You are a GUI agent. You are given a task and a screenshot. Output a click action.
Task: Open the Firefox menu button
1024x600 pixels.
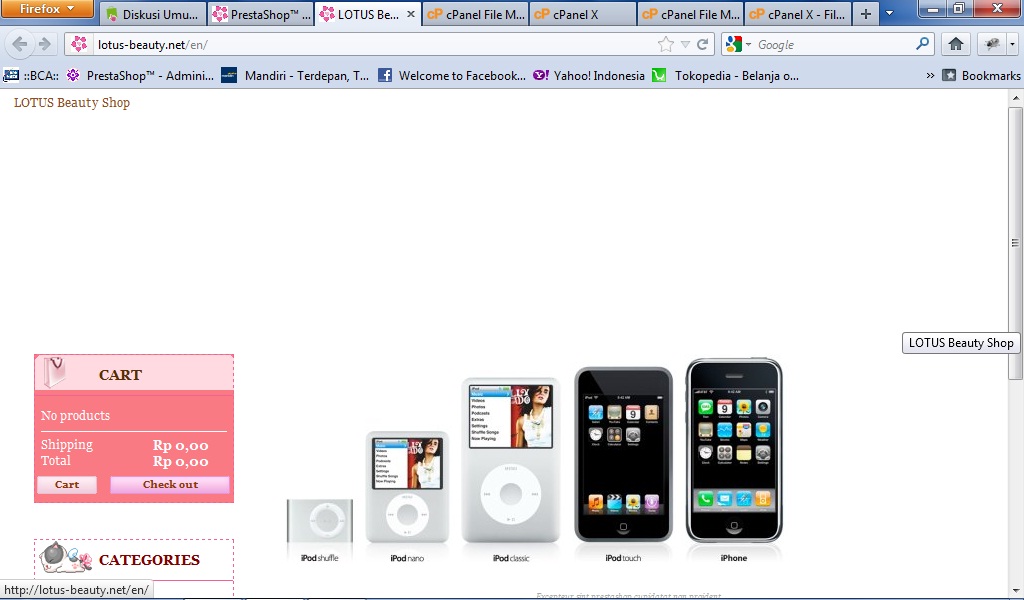click(46, 8)
